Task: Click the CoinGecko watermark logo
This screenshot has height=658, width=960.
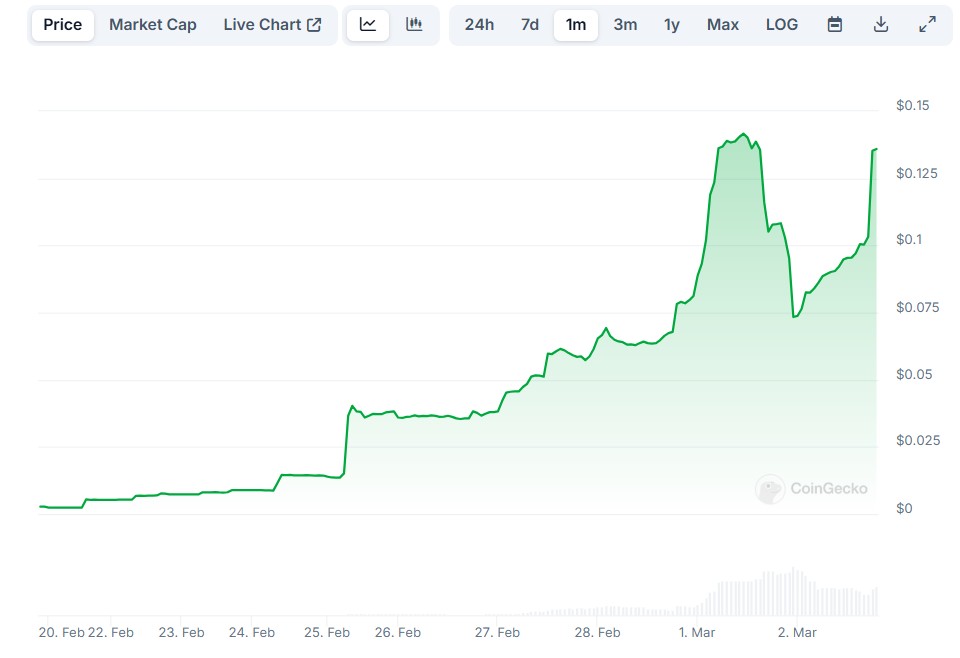Action: coord(812,489)
